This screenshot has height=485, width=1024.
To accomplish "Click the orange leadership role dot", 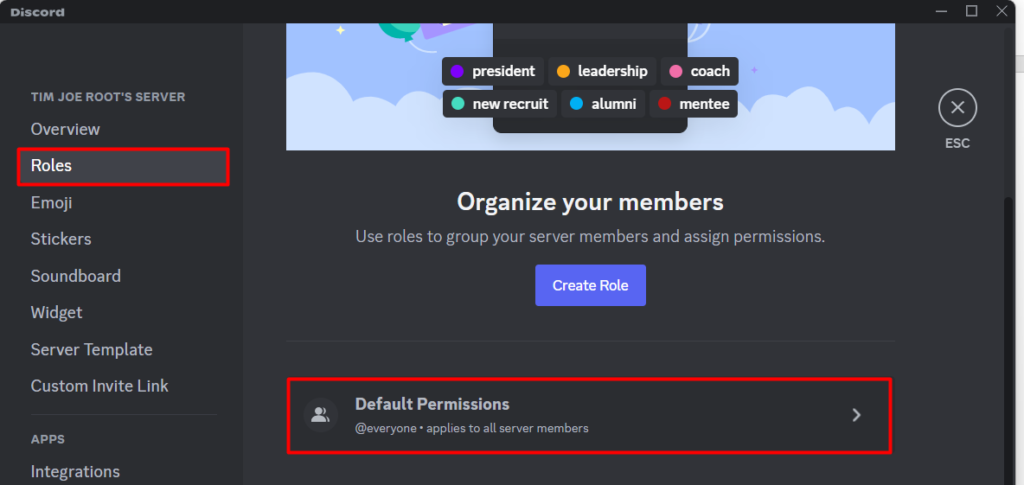I will pos(563,71).
